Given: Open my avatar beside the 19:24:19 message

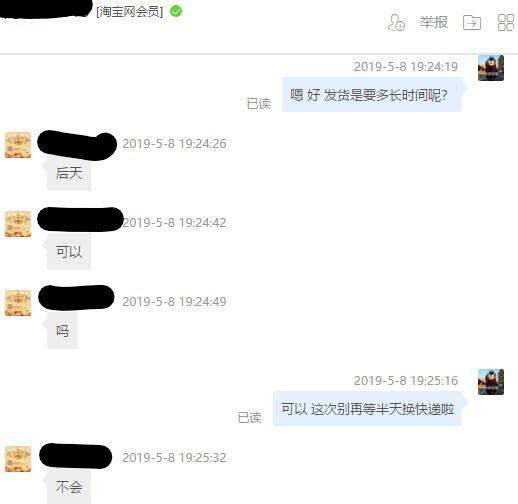Looking at the screenshot, I should [491, 68].
